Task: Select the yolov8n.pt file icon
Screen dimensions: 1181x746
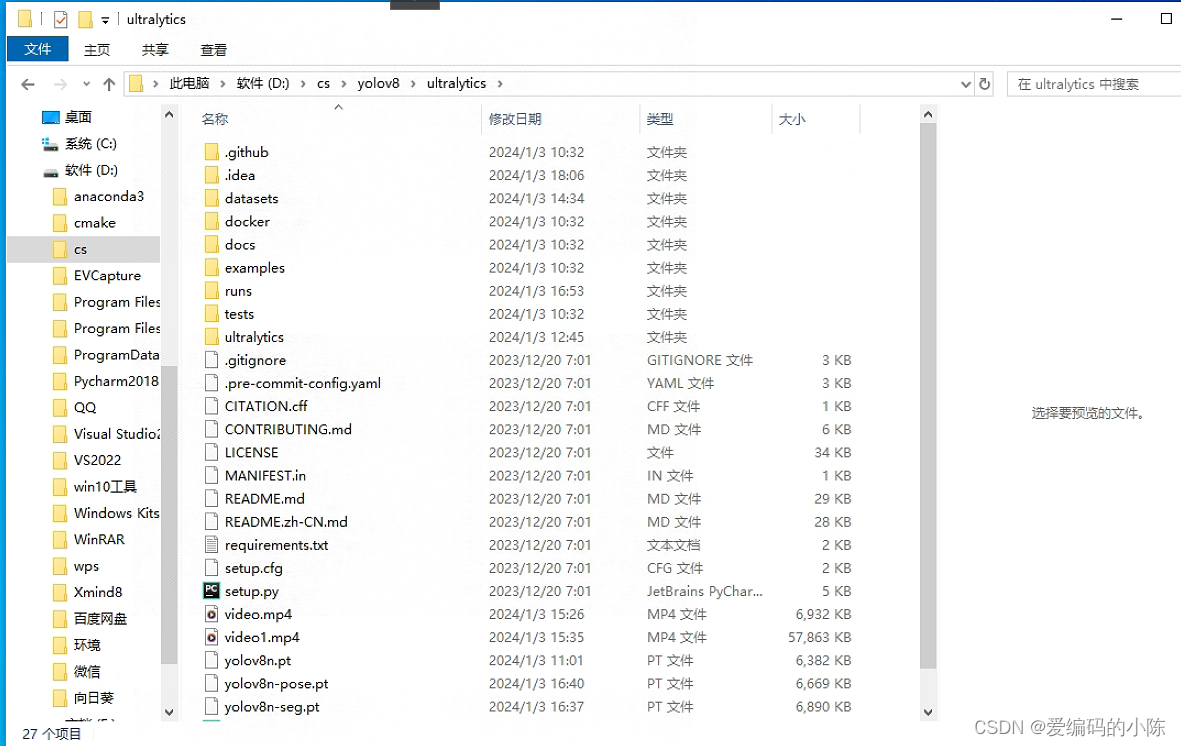Action: pos(212,661)
